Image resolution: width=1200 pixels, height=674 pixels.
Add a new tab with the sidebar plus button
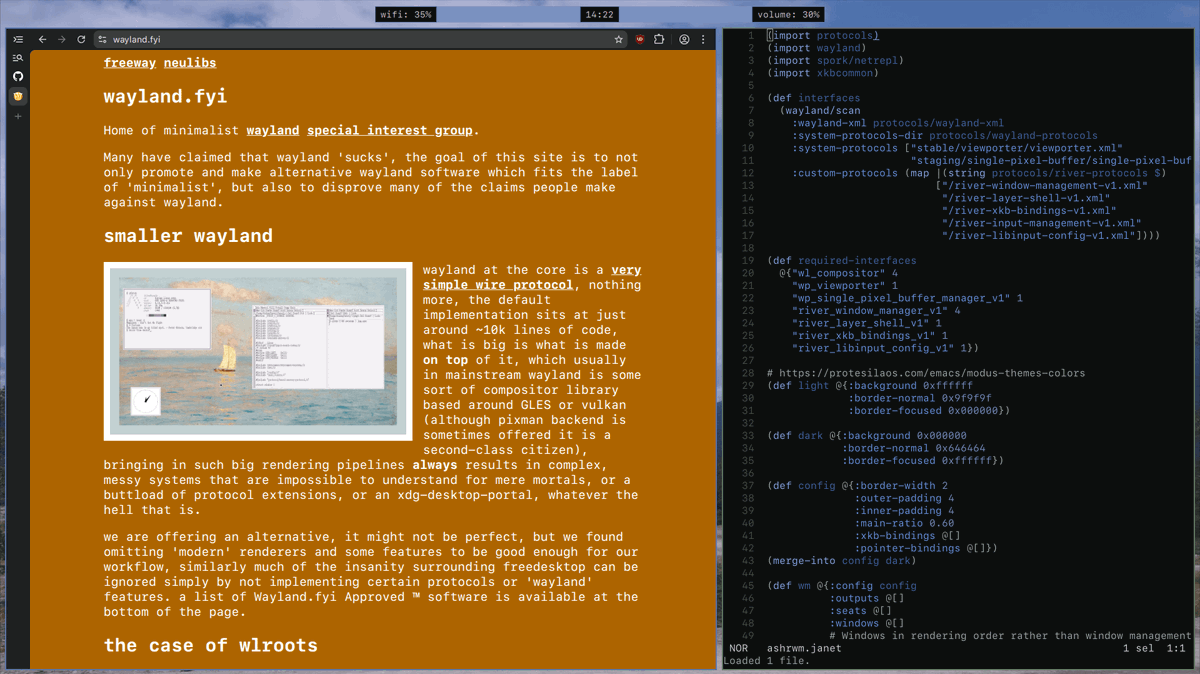pos(17,117)
